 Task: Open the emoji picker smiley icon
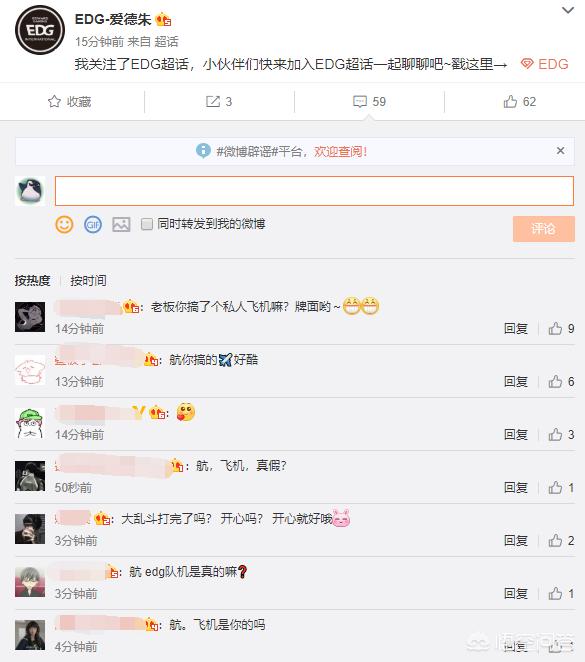pos(64,225)
